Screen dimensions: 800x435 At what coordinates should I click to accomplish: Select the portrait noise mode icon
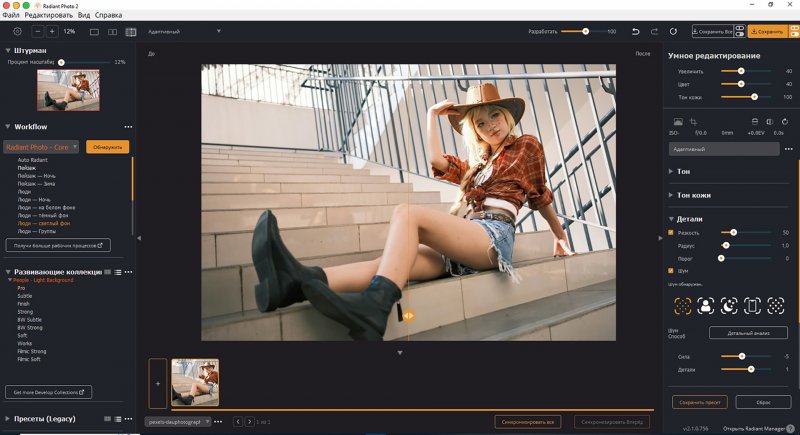tap(706, 306)
